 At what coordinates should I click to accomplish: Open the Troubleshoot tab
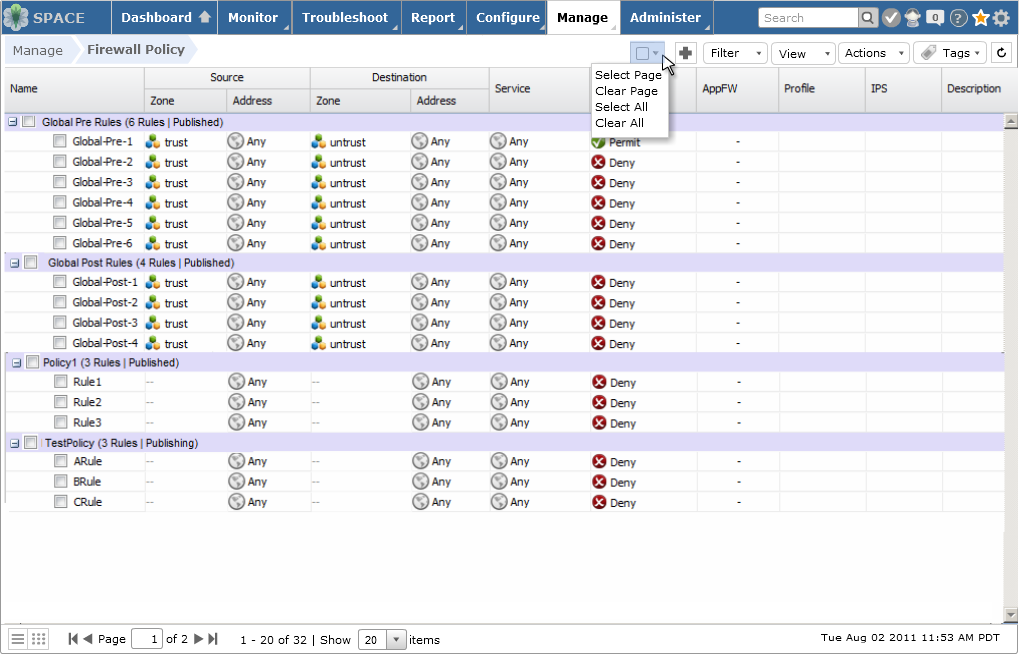(x=345, y=18)
